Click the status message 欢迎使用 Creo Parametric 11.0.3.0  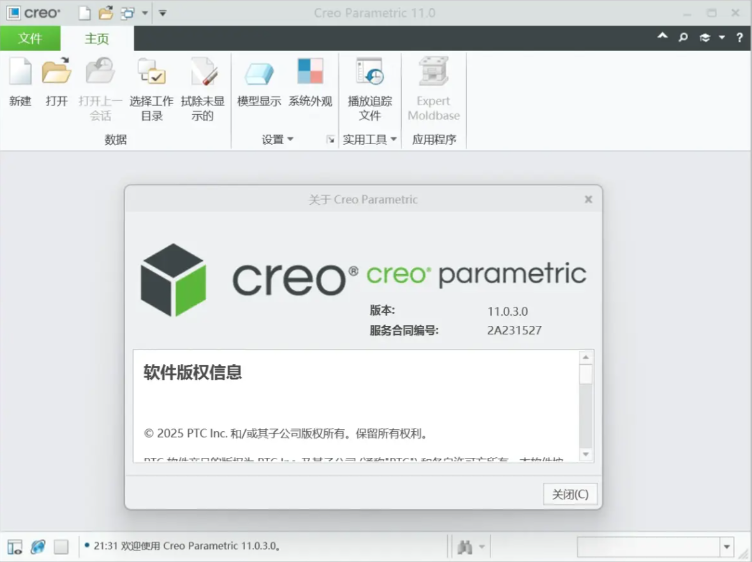click(x=200, y=546)
